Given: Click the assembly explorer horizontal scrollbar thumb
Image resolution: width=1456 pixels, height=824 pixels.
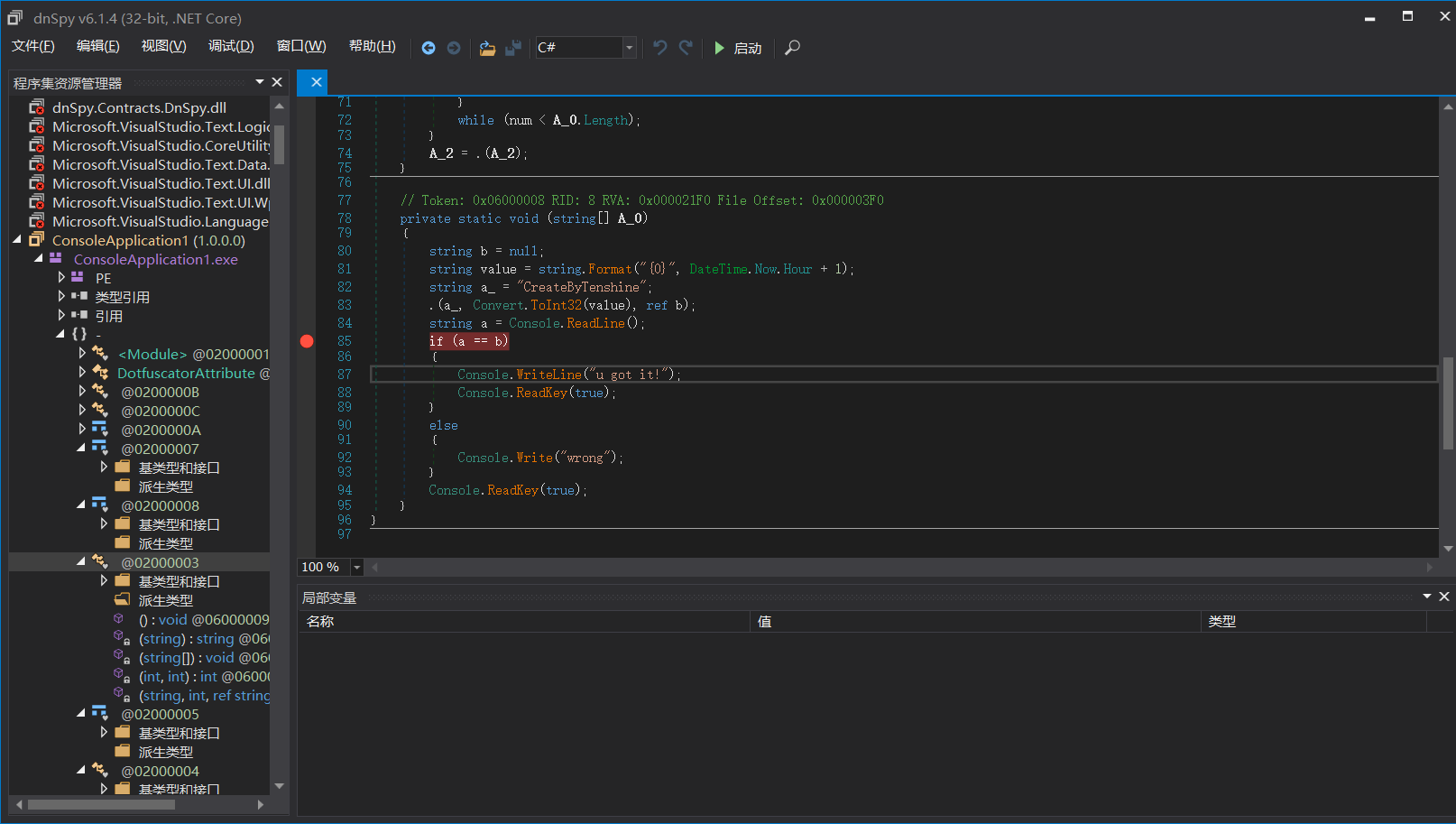Looking at the screenshot, I should click(x=101, y=804).
